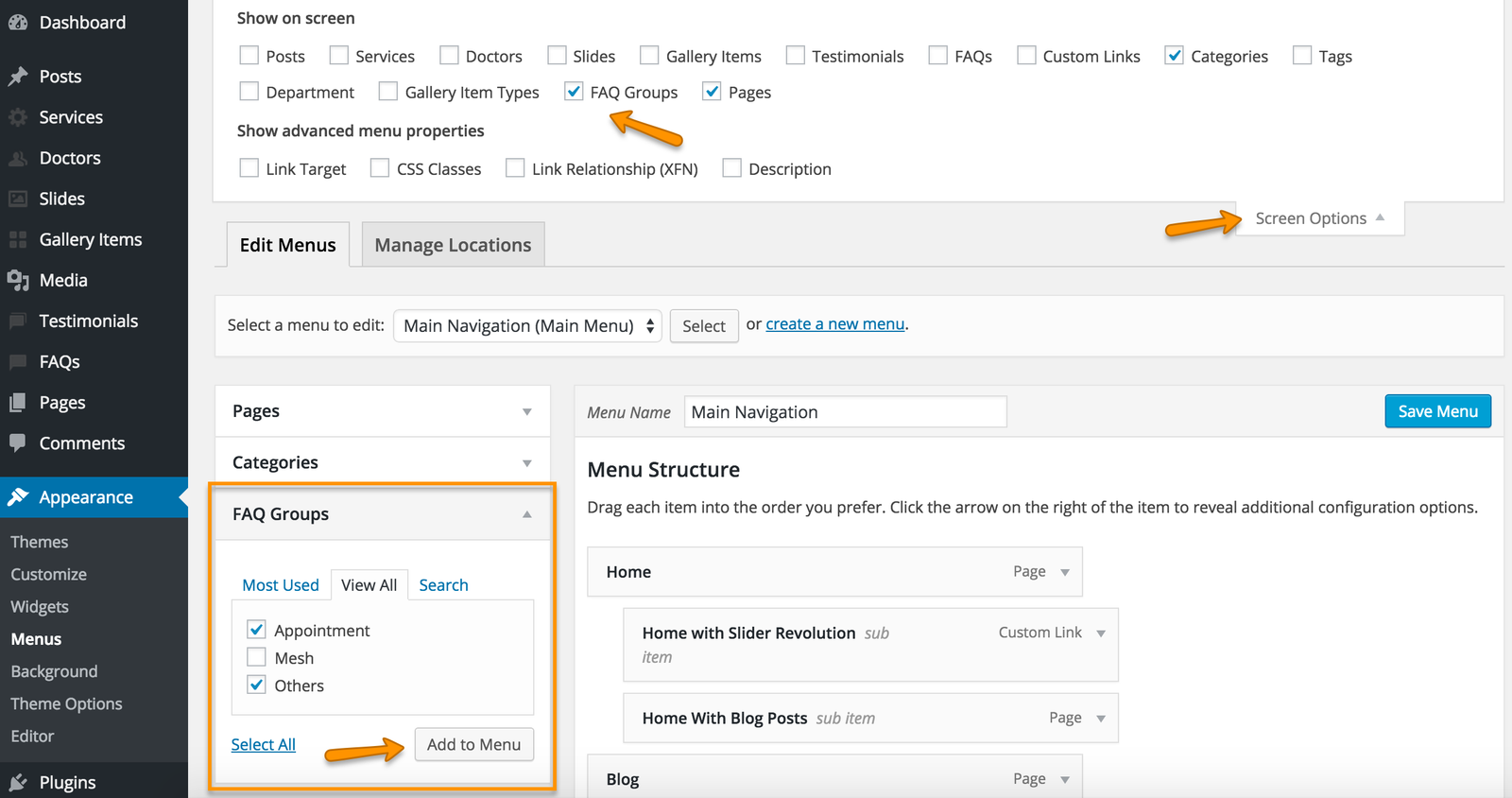Expand Home with Slider Revolution item options
Screen dimensions: 1512x798
1101,633
